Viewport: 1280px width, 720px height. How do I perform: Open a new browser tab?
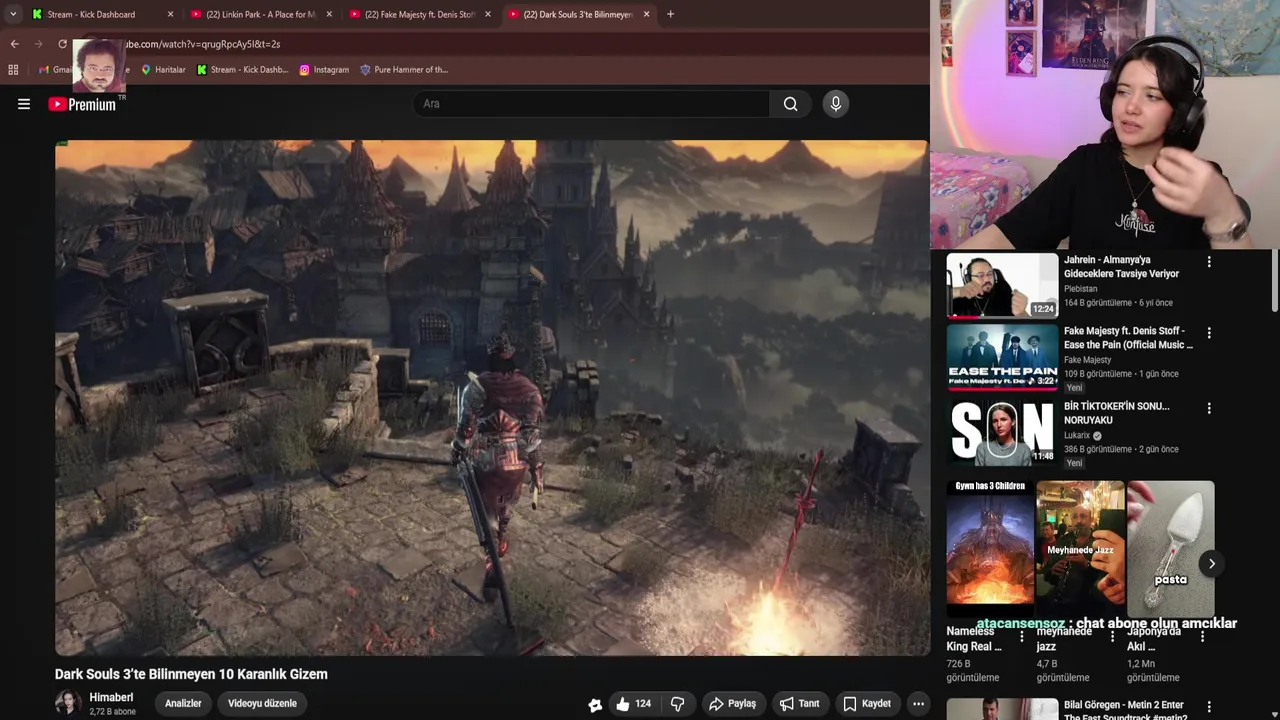[670, 14]
